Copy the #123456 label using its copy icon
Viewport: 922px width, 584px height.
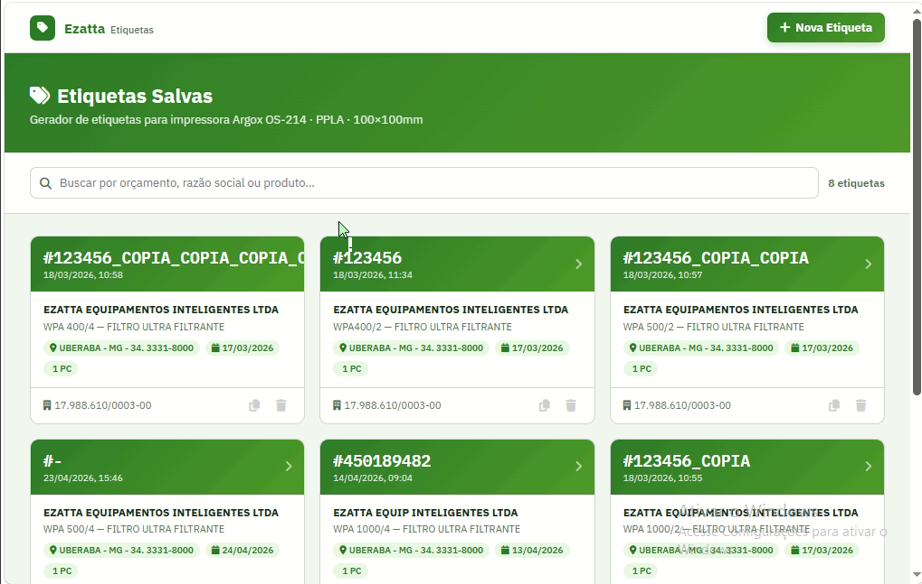coord(544,405)
